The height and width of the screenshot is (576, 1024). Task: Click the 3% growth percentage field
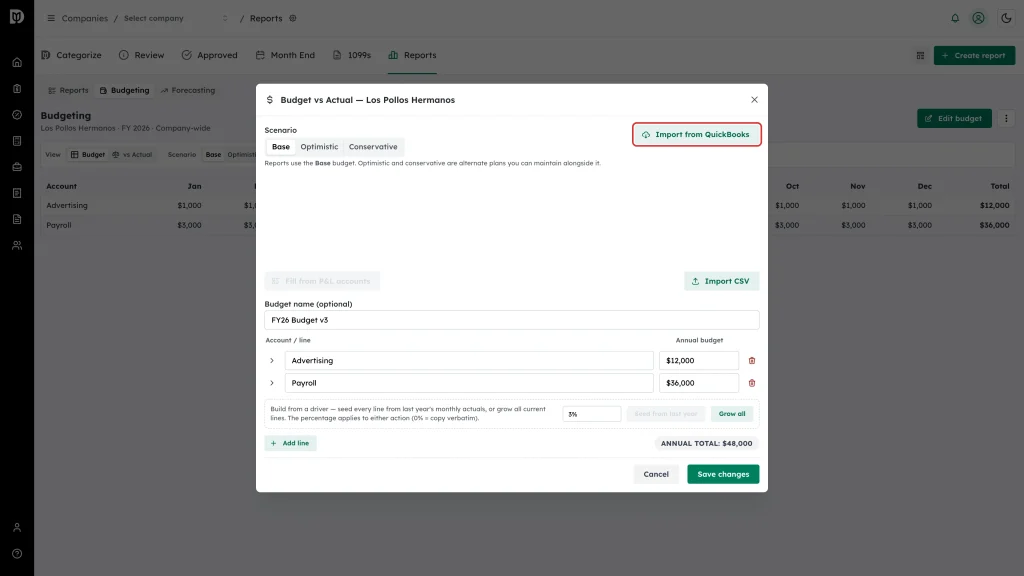tap(592, 414)
